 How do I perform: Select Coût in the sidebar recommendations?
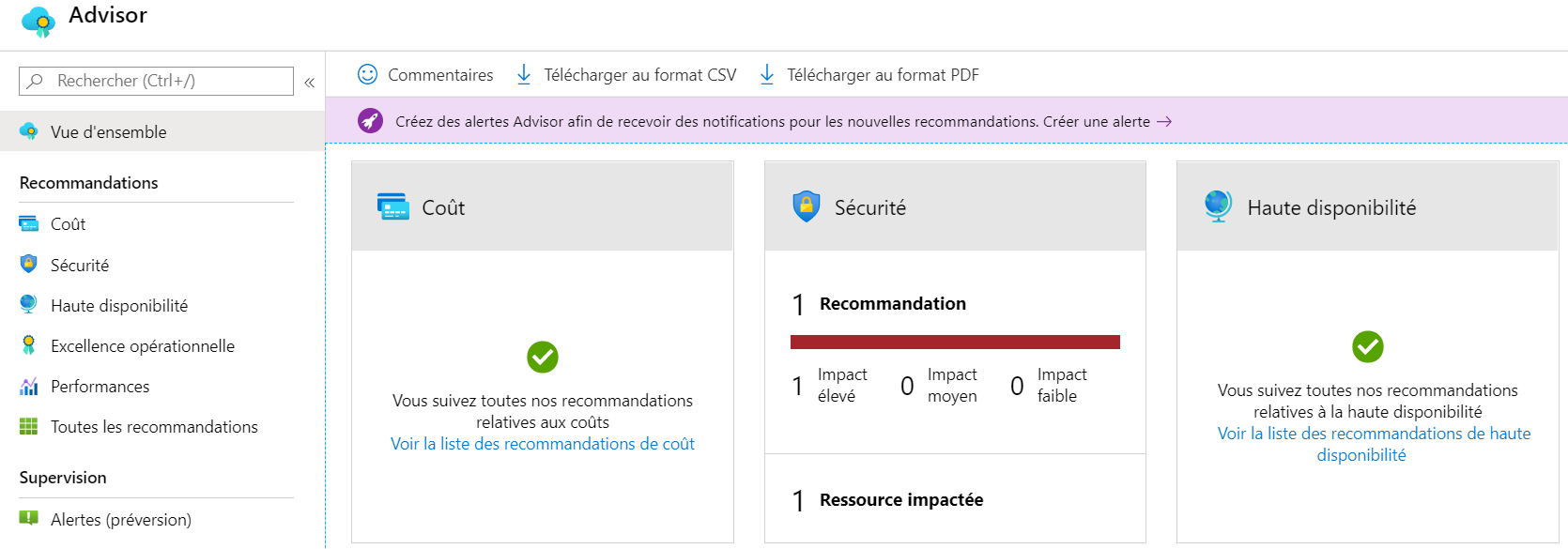pyautogui.click(x=68, y=224)
